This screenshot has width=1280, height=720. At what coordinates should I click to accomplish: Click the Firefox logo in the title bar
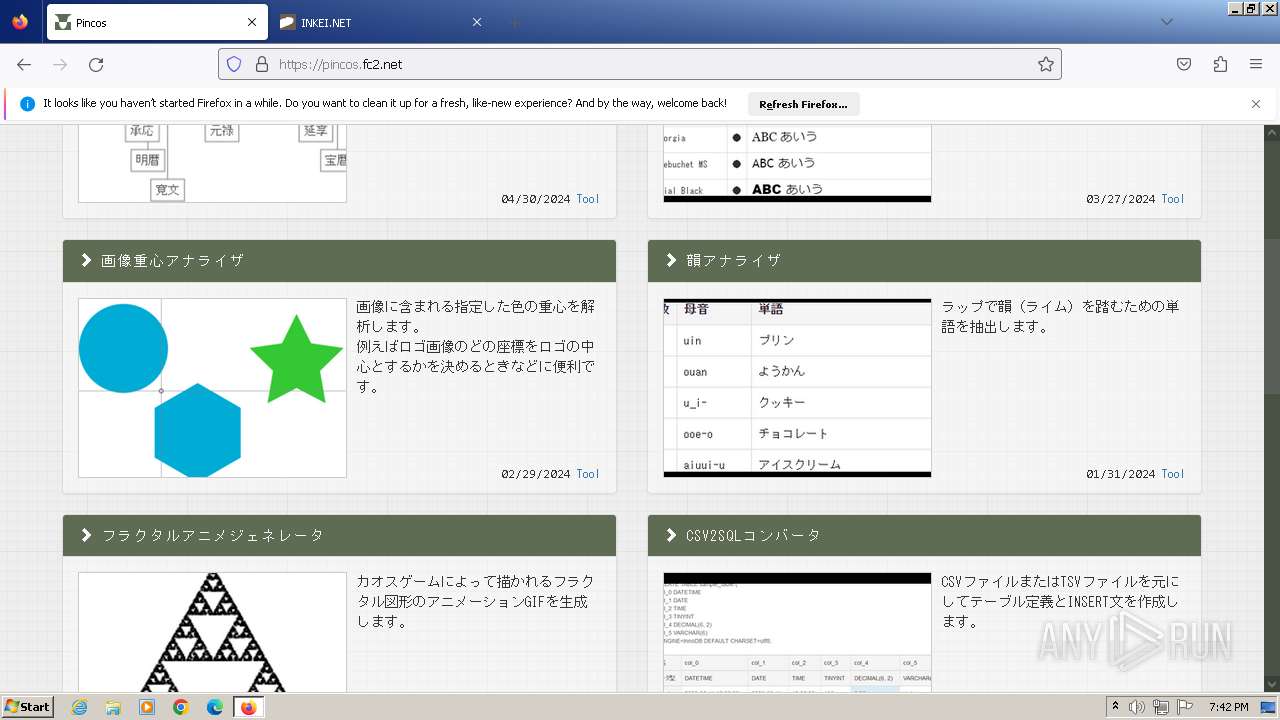20,21
